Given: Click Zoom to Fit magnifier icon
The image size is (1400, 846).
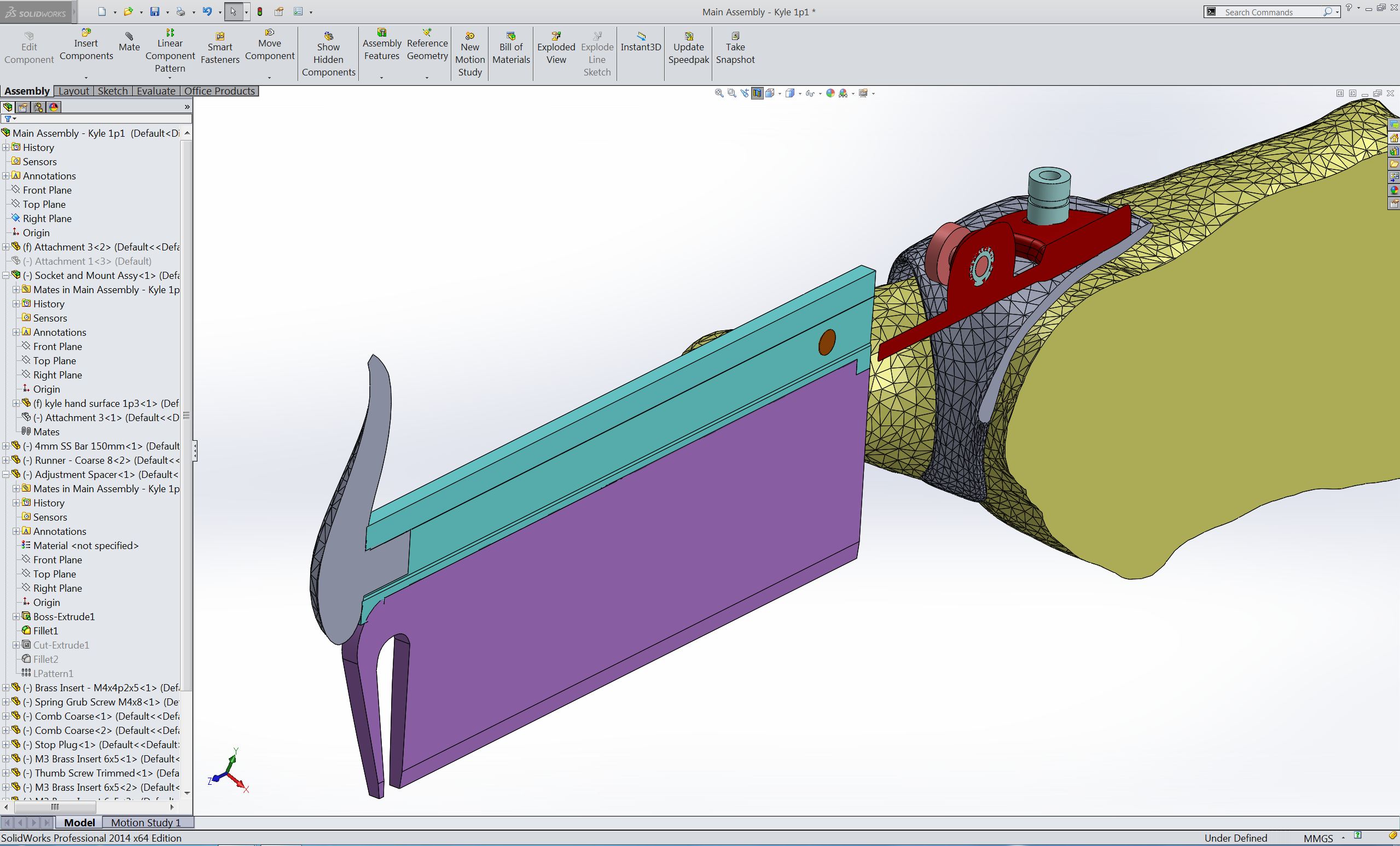Looking at the screenshot, I should (719, 94).
